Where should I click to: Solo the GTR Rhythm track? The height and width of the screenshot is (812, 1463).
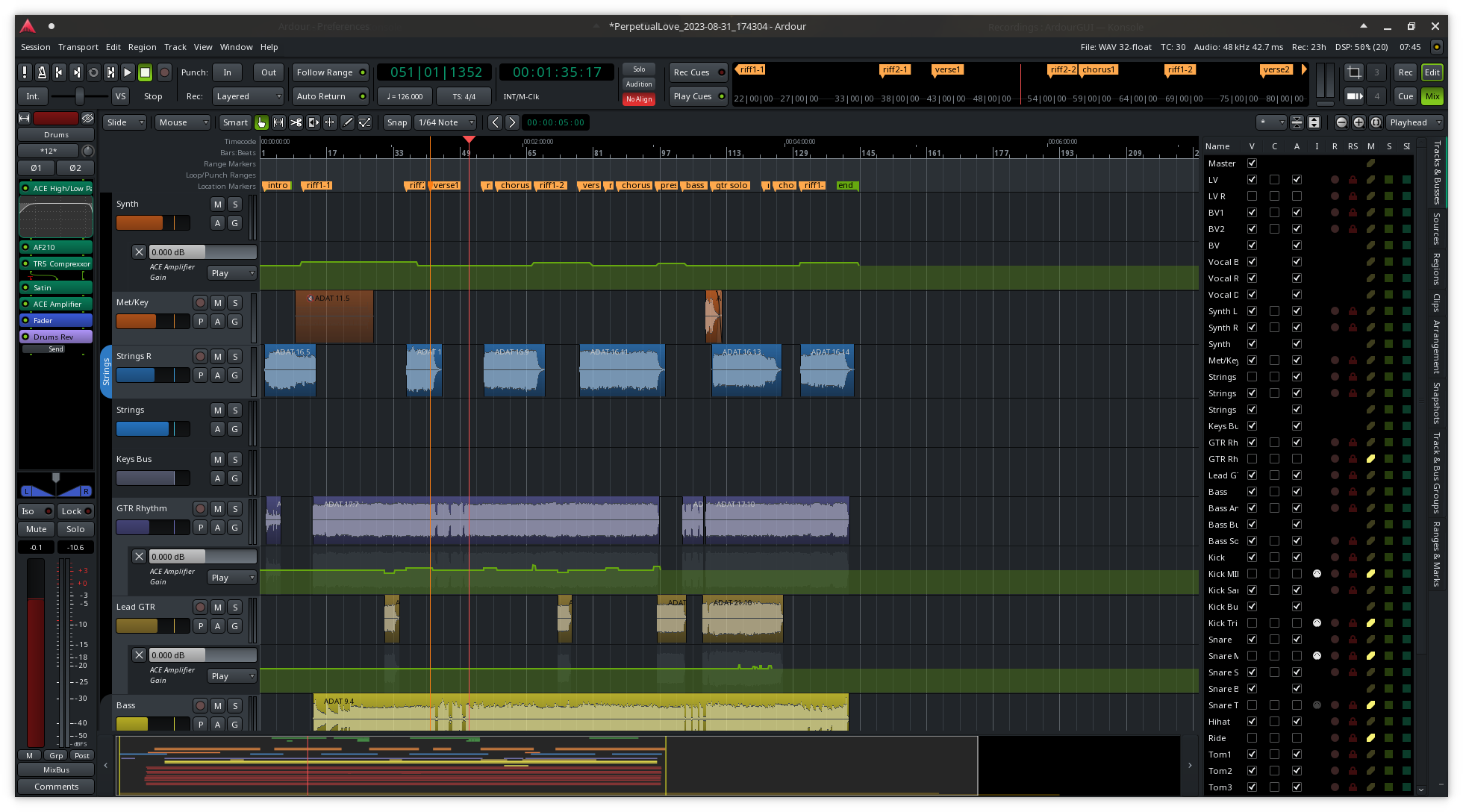click(x=234, y=509)
